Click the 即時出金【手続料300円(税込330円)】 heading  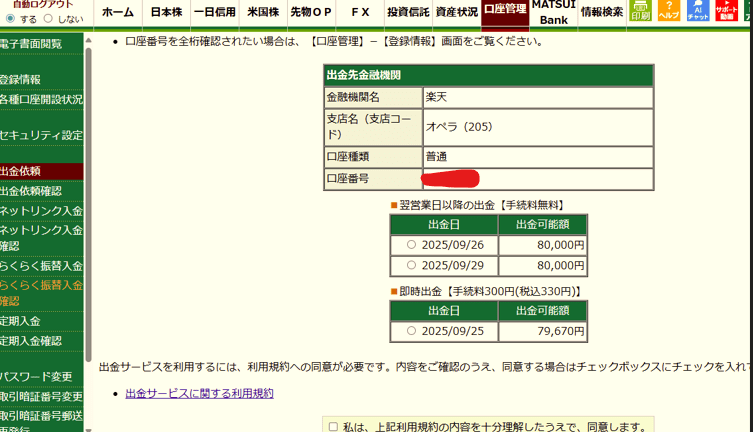pyautogui.click(x=486, y=291)
